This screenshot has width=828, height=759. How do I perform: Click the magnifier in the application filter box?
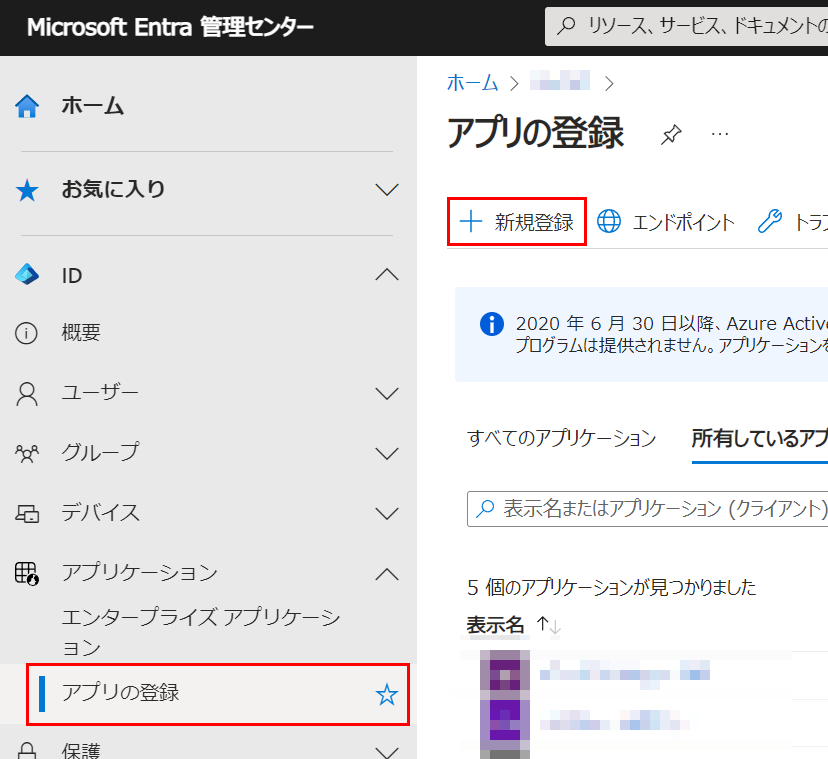pyautogui.click(x=485, y=509)
